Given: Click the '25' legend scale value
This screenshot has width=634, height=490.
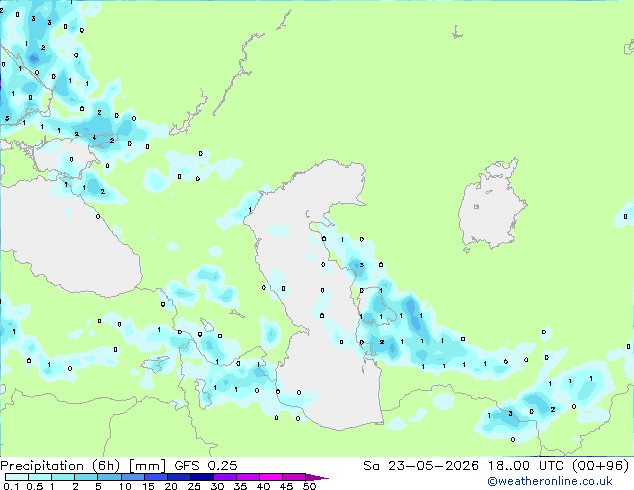Looking at the screenshot, I should click(x=194, y=486).
